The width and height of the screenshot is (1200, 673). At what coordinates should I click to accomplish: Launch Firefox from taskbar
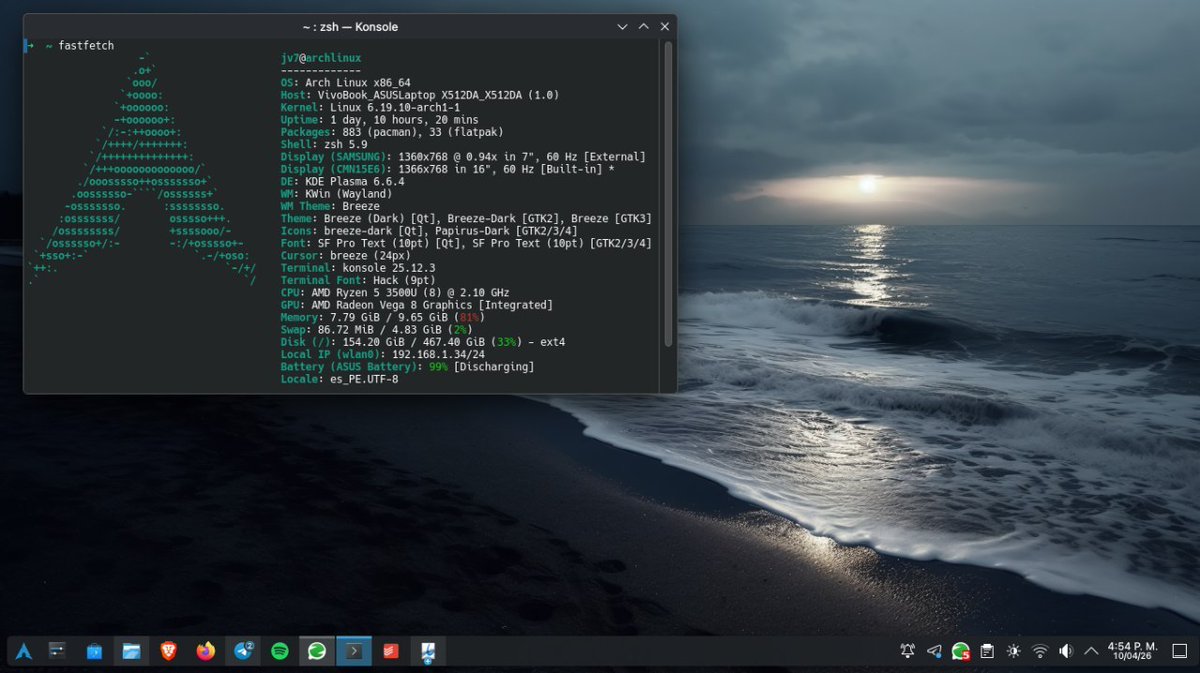coord(205,651)
